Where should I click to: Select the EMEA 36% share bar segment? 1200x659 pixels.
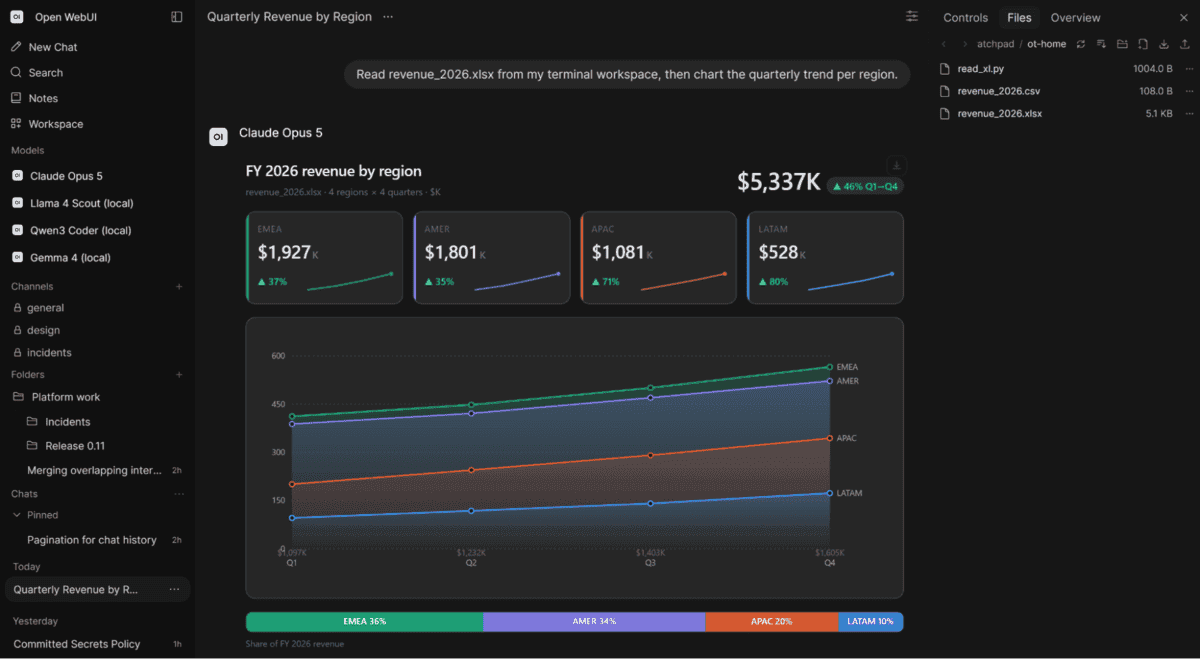click(x=364, y=621)
